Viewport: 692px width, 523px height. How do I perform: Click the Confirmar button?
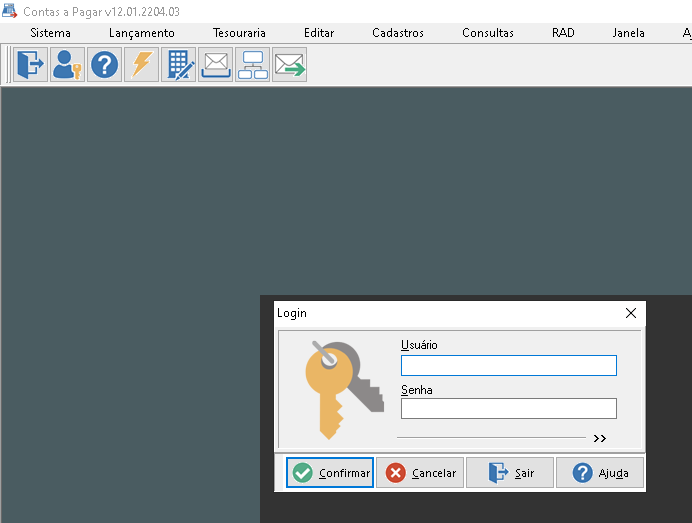pyautogui.click(x=330, y=473)
